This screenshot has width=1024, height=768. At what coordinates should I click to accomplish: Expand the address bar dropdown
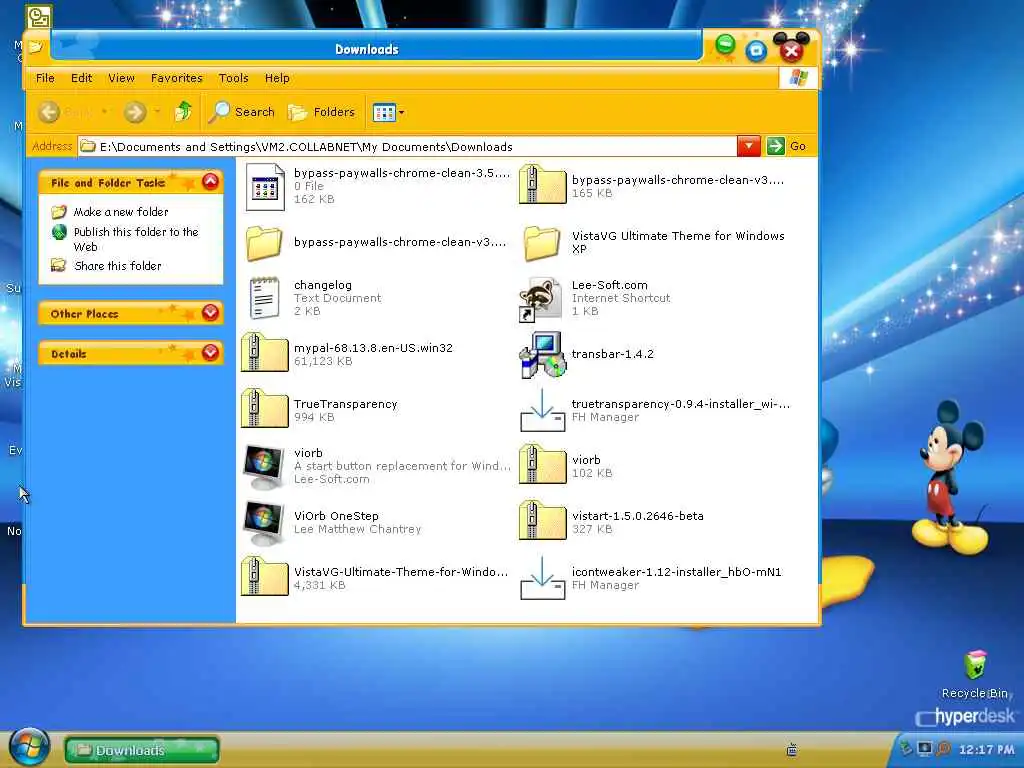point(748,146)
